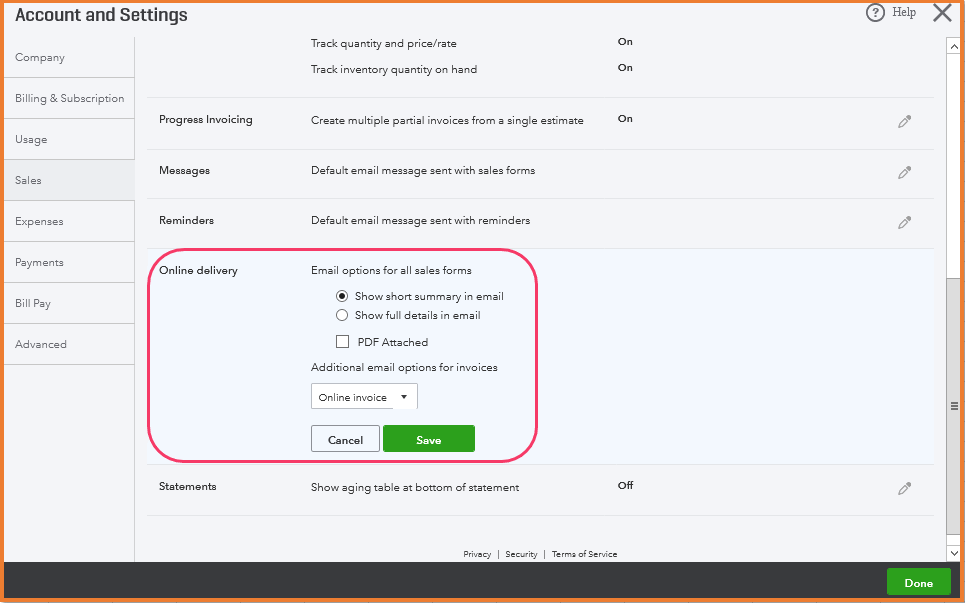The image size is (965, 603).
Task: Choose Show full details in email
Action: 342,315
